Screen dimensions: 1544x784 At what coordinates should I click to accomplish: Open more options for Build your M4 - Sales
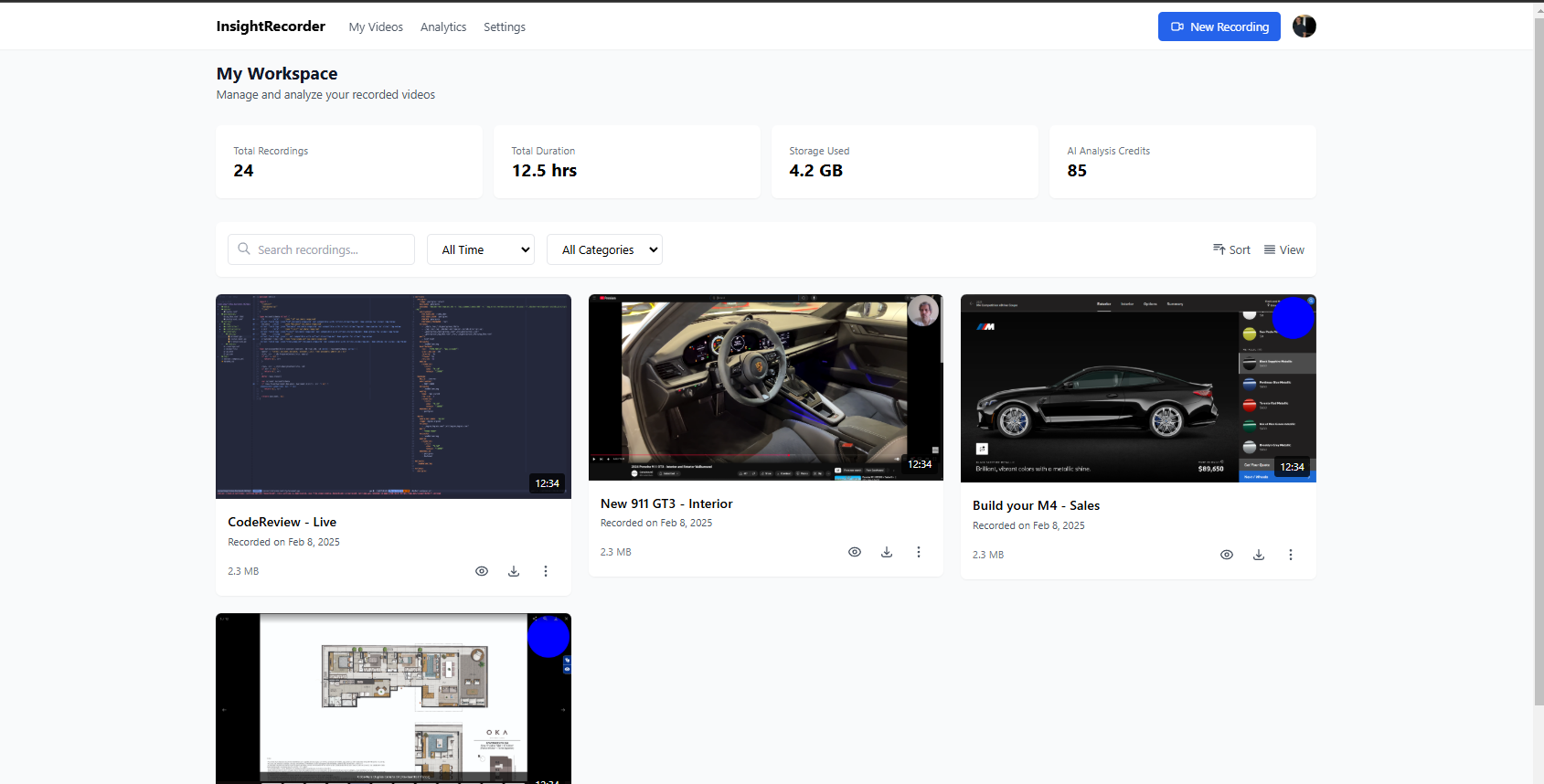click(x=1291, y=555)
